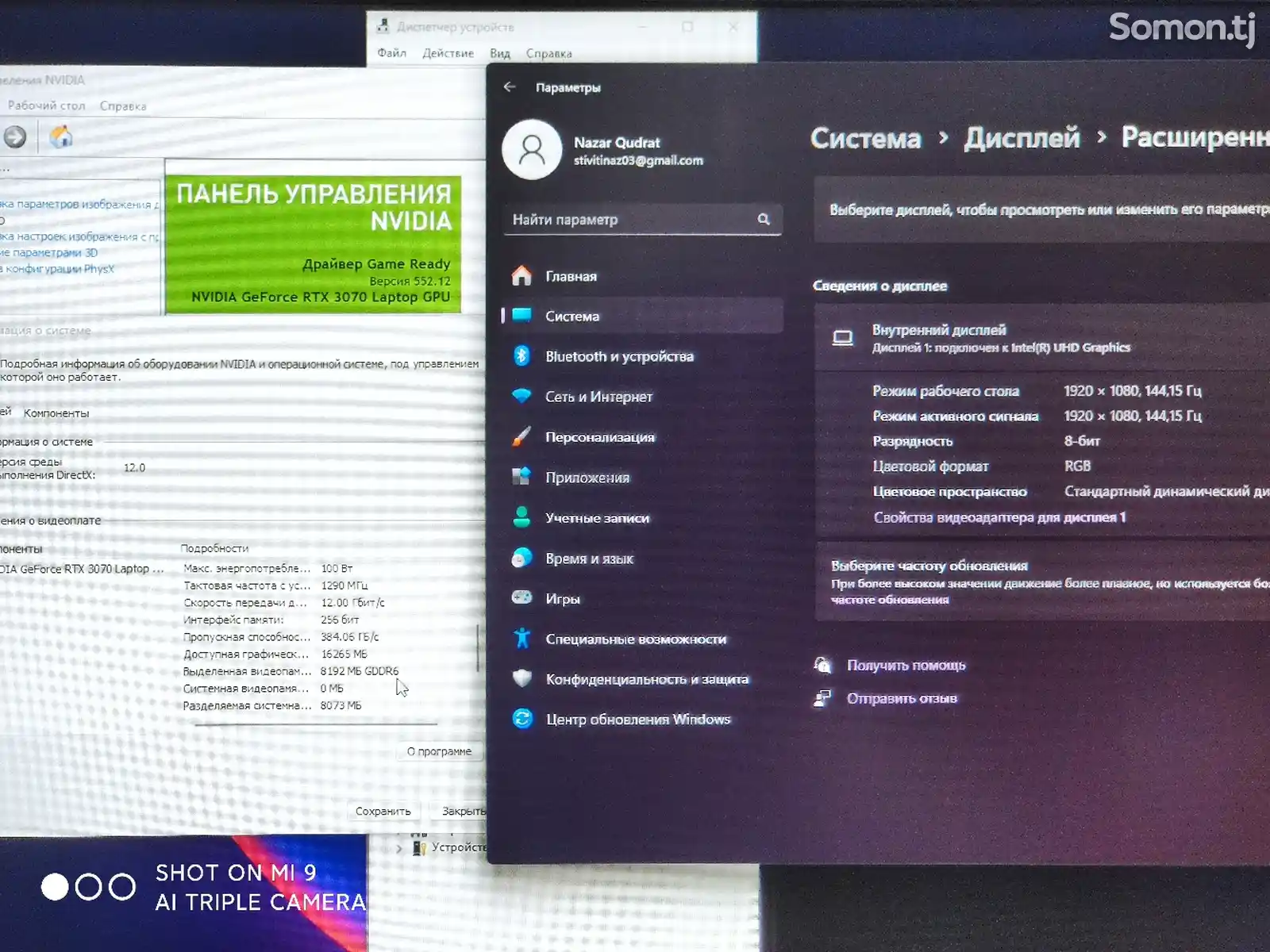Select the GeForce RTX 3070 Laptop component row
1270x952 pixels.
(x=82, y=569)
